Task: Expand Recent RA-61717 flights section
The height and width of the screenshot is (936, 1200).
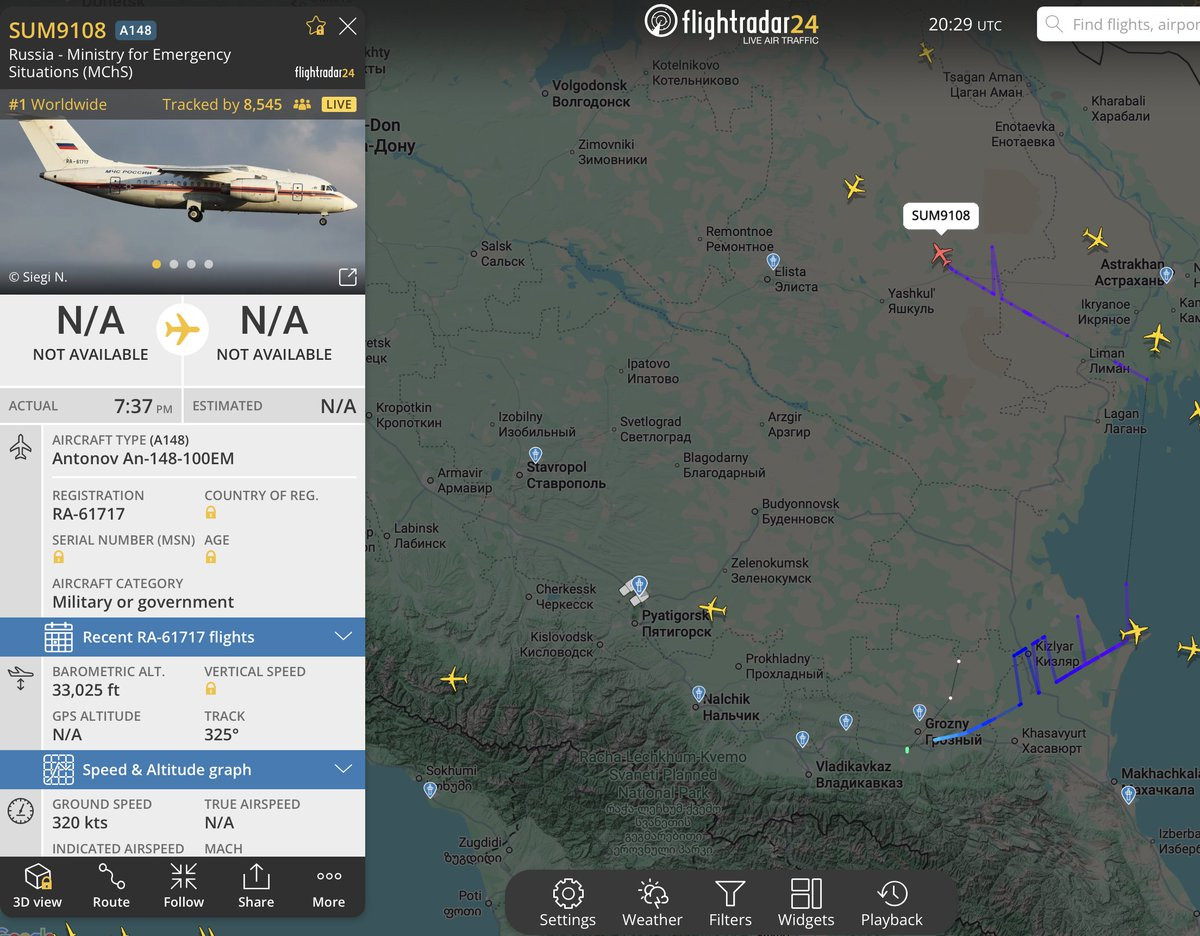Action: click(x=182, y=637)
